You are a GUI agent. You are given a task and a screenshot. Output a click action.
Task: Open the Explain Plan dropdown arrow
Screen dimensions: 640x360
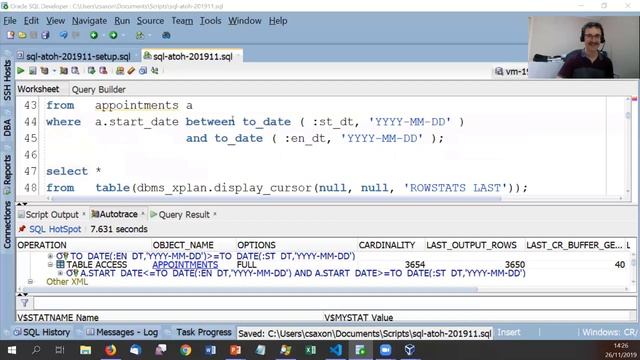[54, 71]
